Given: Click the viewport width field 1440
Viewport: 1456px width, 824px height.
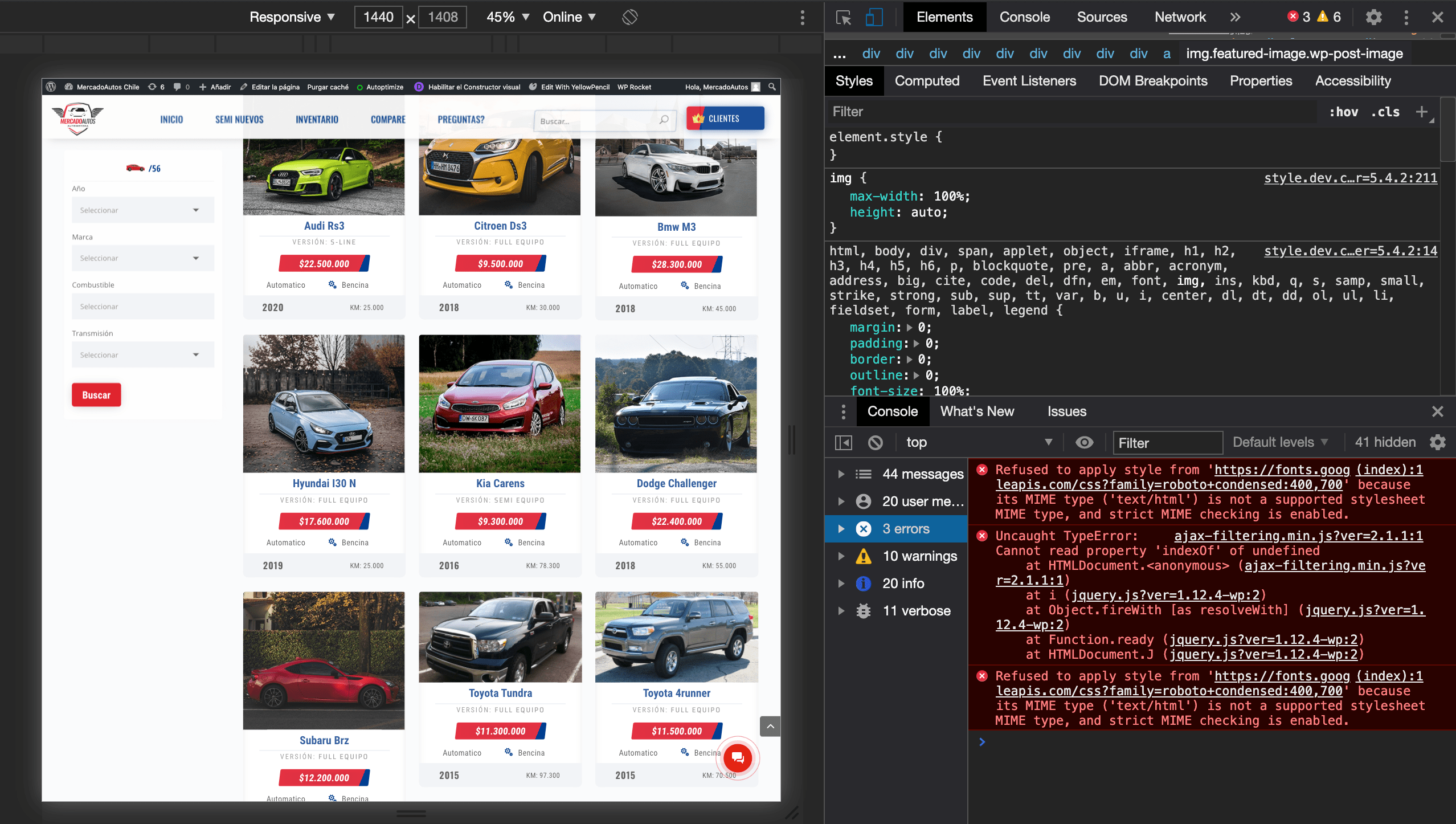Looking at the screenshot, I should [x=378, y=17].
